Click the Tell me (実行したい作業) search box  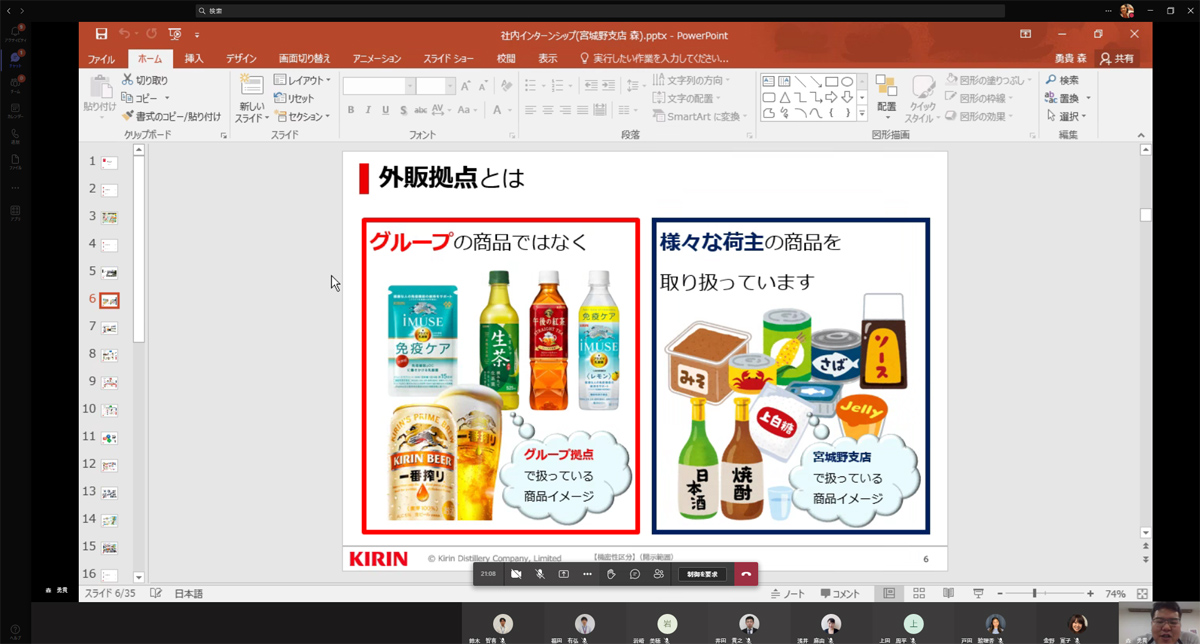654,59
